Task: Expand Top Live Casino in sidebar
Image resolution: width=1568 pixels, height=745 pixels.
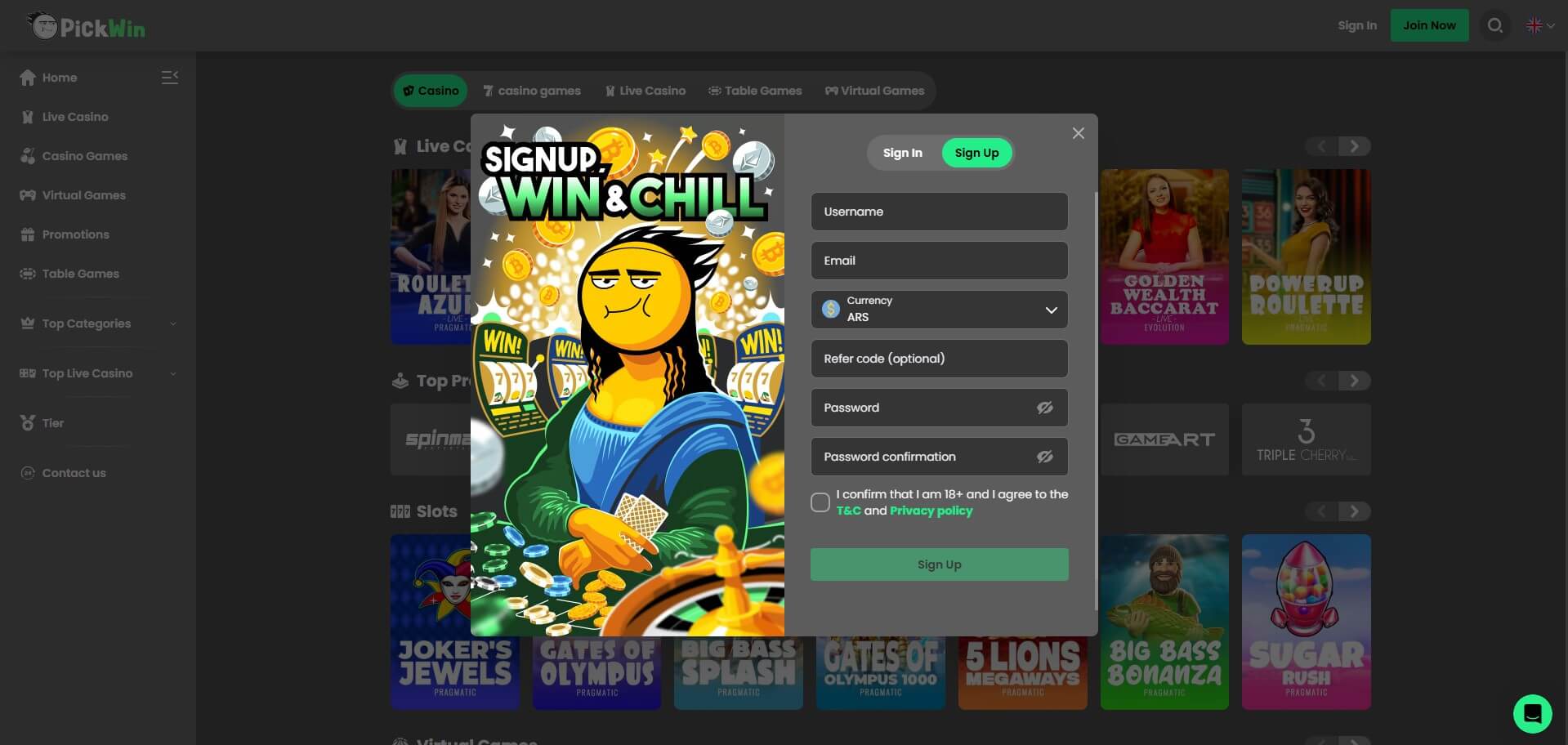Action: [98, 373]
